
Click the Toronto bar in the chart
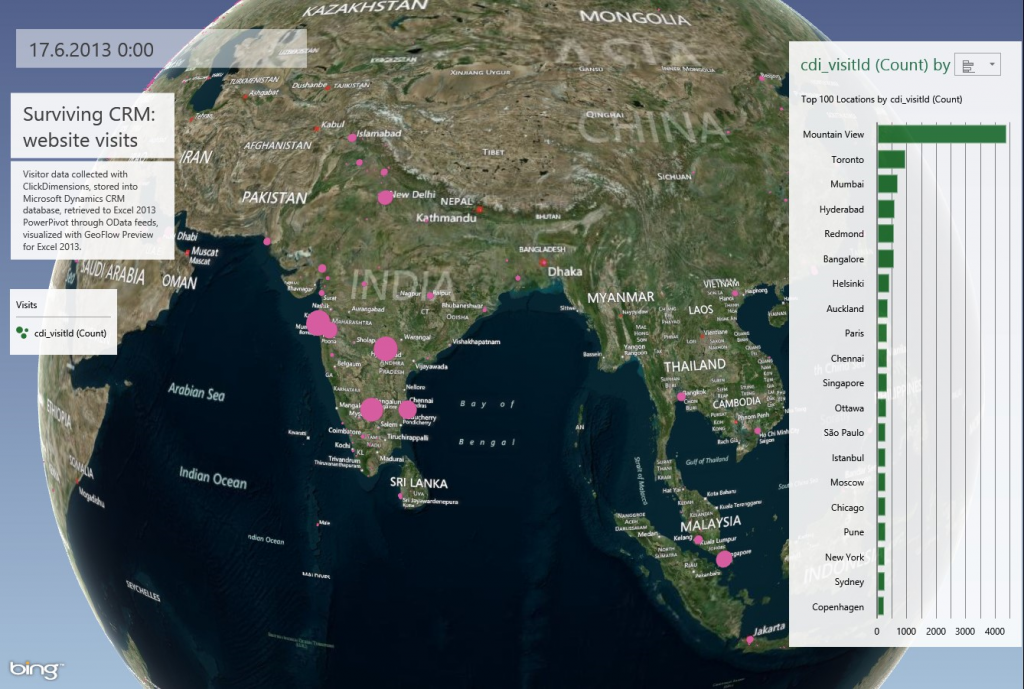point(891,159)
